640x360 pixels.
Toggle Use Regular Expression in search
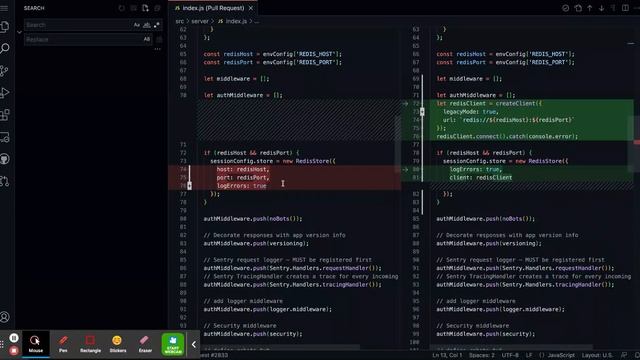click(157, 25)
